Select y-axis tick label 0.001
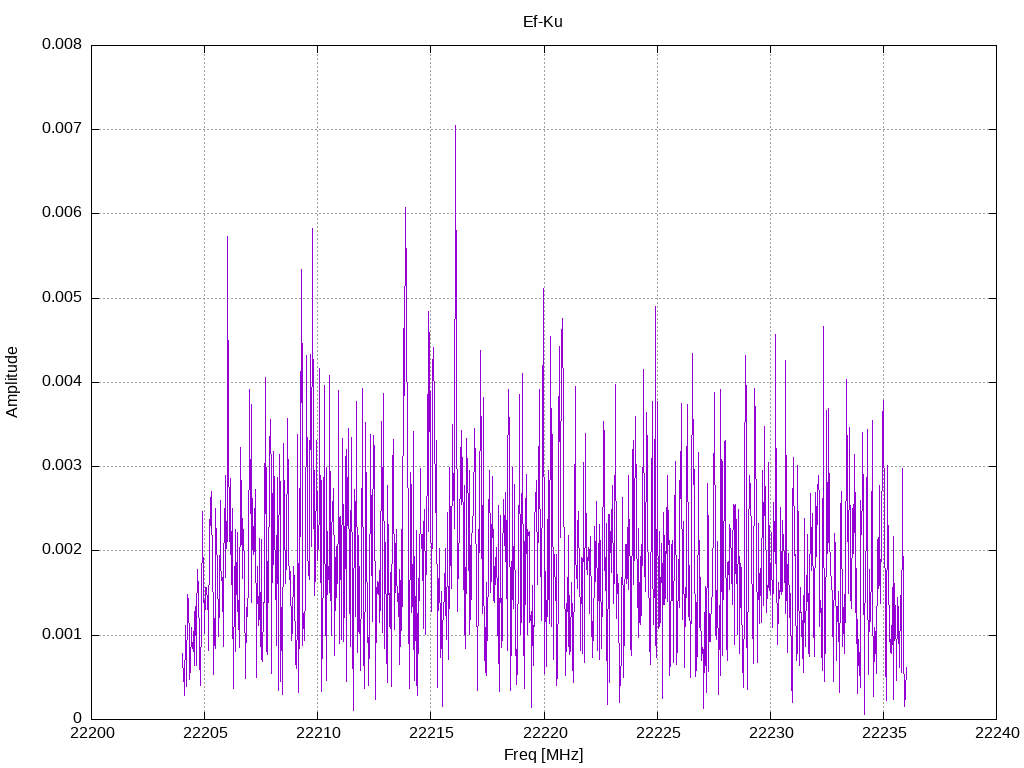The width and height of the screenshot is (1024, 768). (x=62, y=635)
